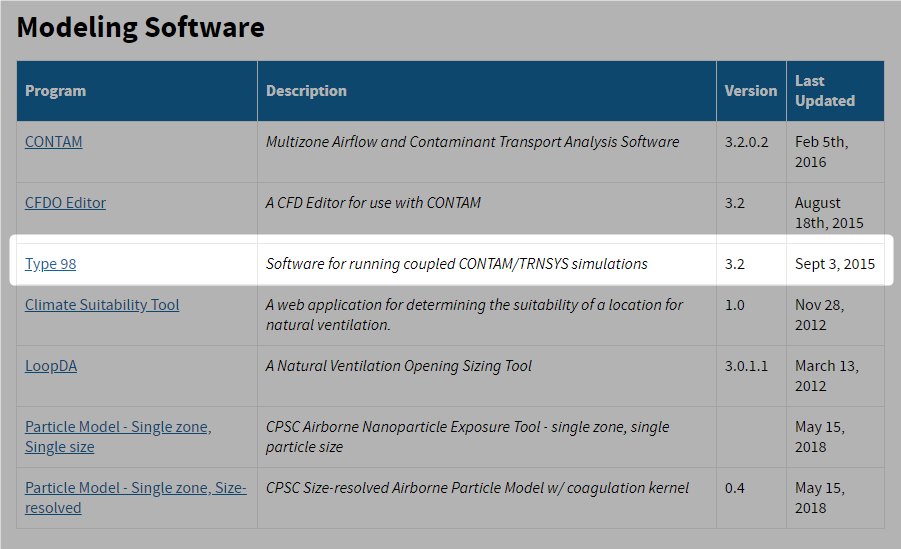Image resolution: width=901 pixels, height=549 pixels.
Task: Open the LoopDA link
Action: pyautogui.click(x=51, y=365)
